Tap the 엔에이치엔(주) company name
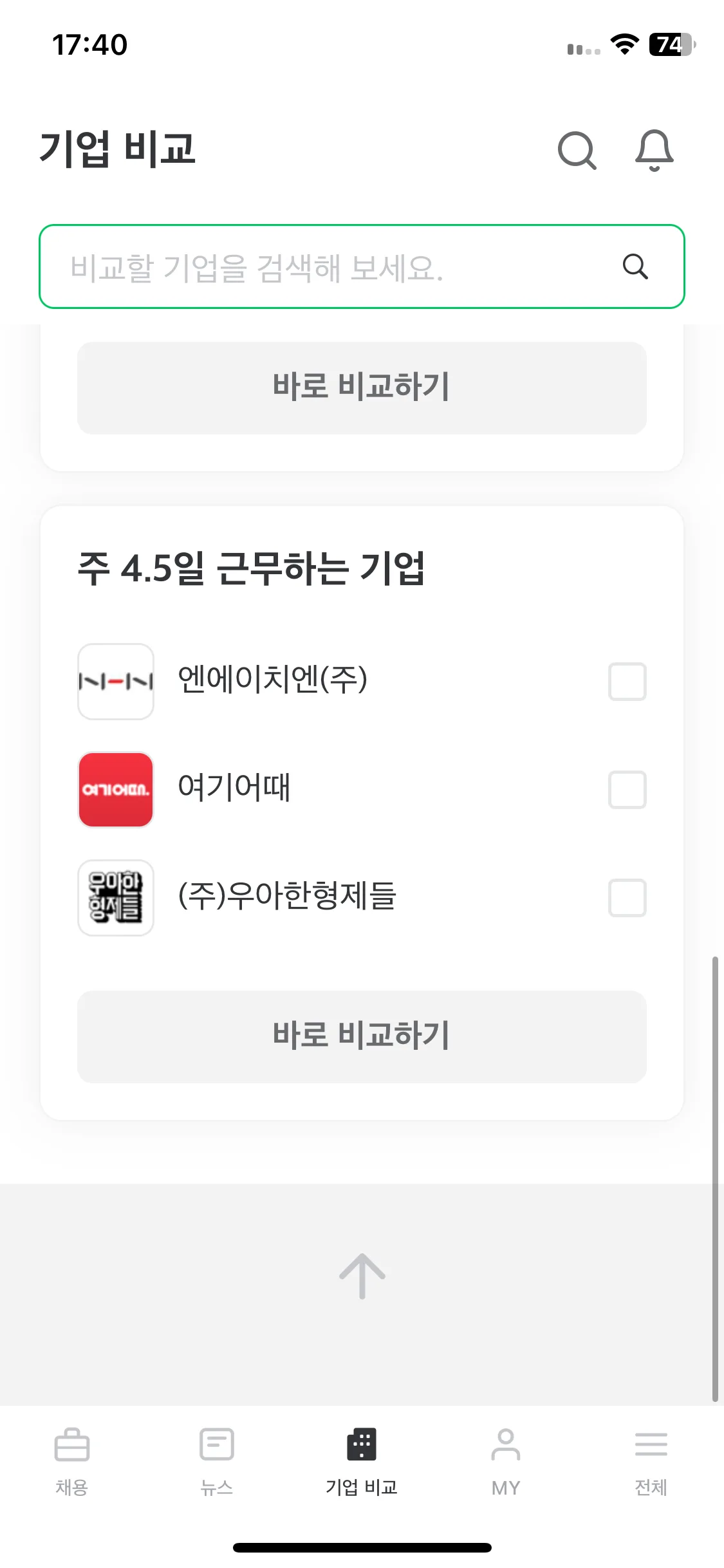The height and width of the screenshot is (1568, 724). click(x=273, y=680)
